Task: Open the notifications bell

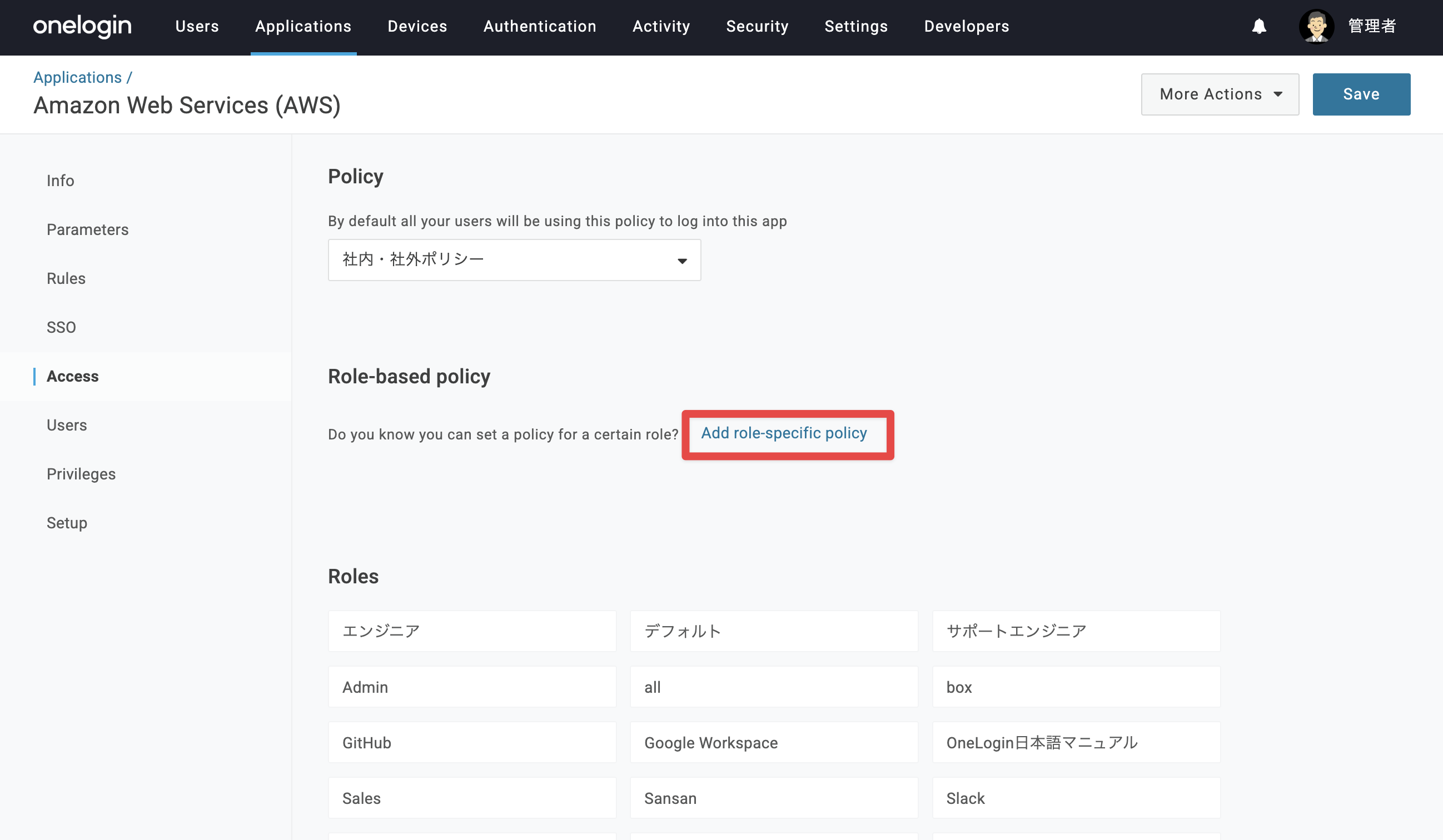Action: (1258, 26)
